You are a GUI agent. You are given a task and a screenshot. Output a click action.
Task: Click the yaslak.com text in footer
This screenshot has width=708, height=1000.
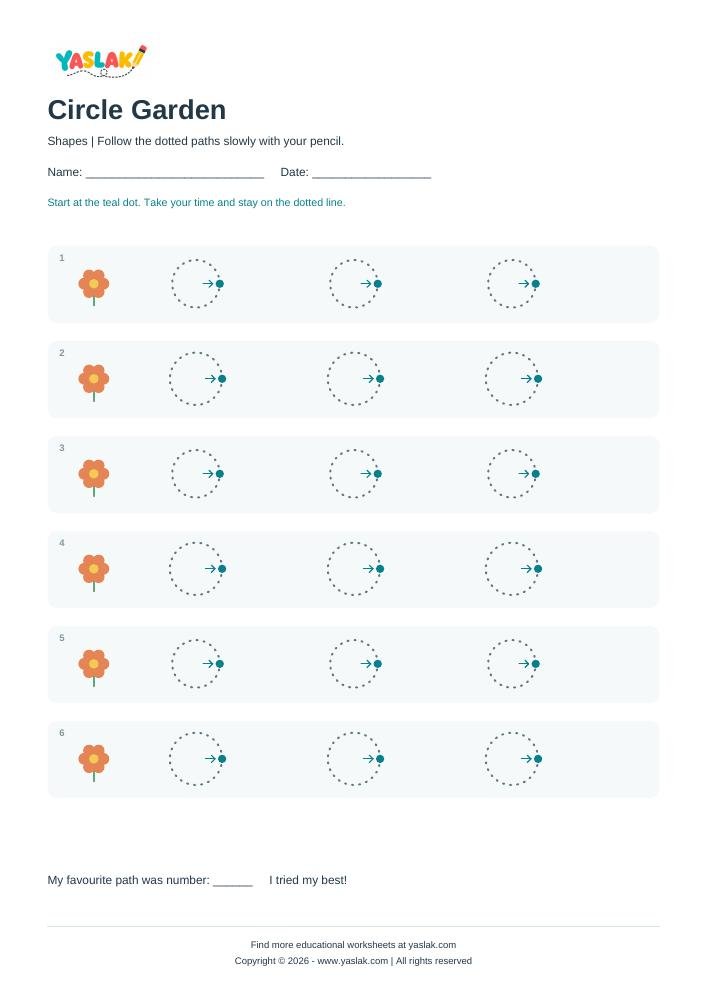(432, 945)
